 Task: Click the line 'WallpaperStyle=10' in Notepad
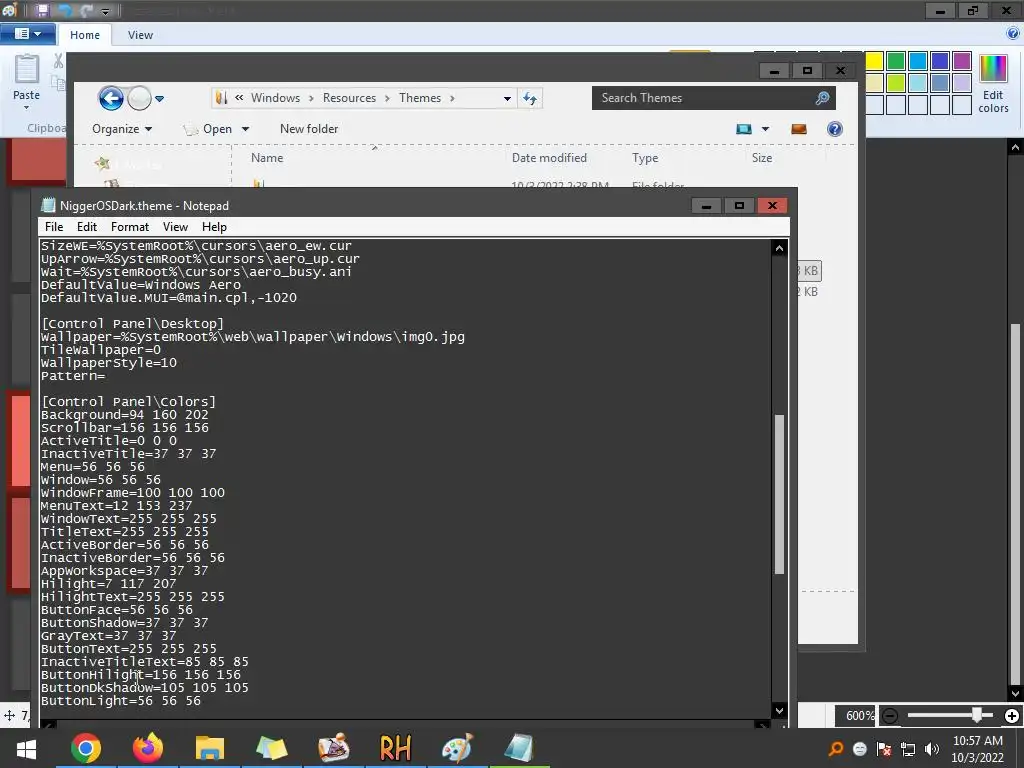point(108,362)
